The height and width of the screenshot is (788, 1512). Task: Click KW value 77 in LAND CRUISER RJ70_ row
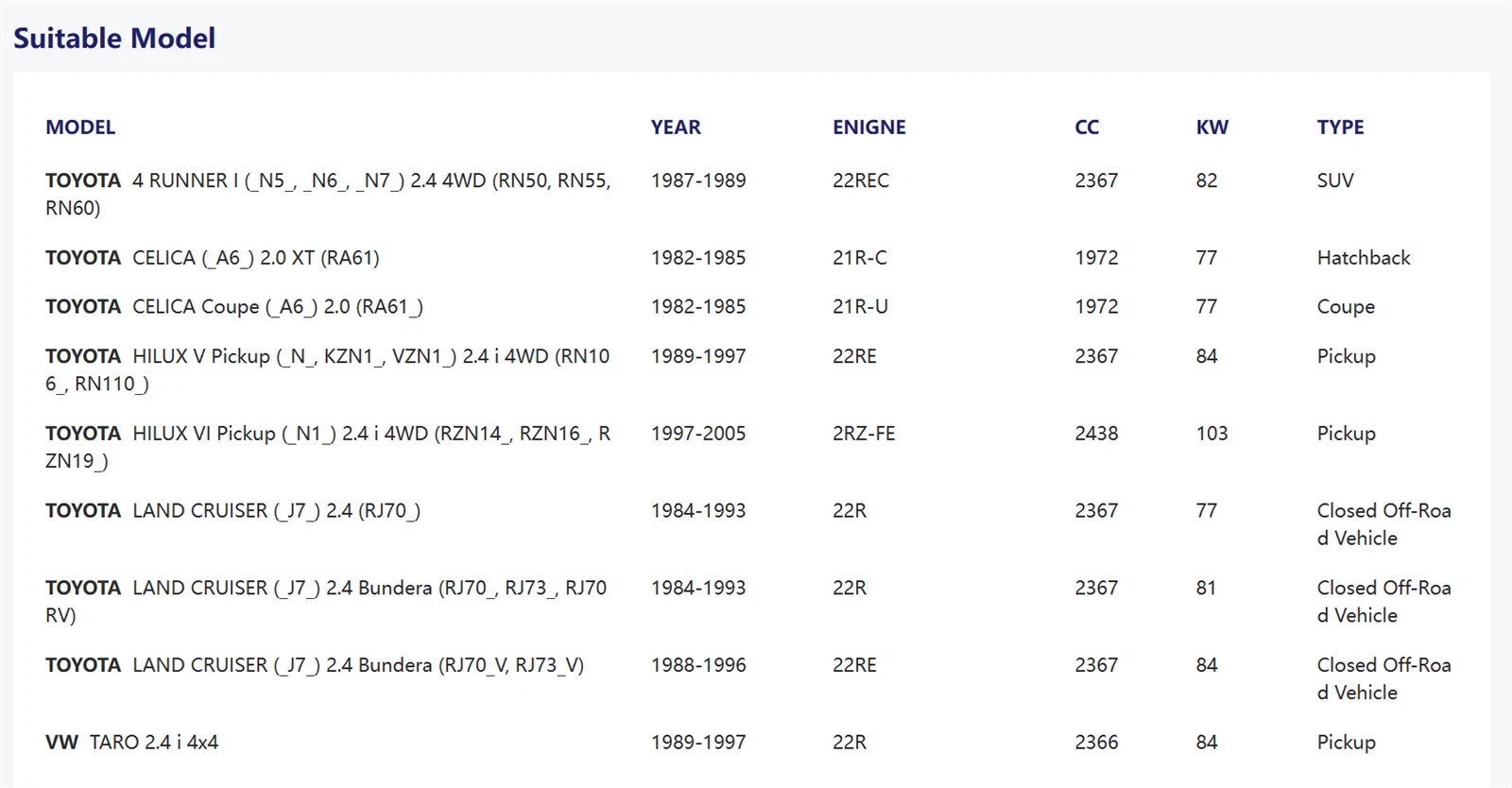(1207, 511)
